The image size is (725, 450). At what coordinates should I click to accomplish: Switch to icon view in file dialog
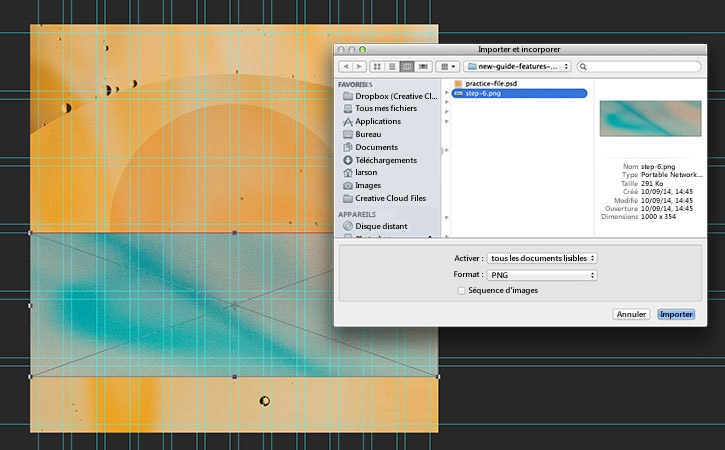pos(377,67)
